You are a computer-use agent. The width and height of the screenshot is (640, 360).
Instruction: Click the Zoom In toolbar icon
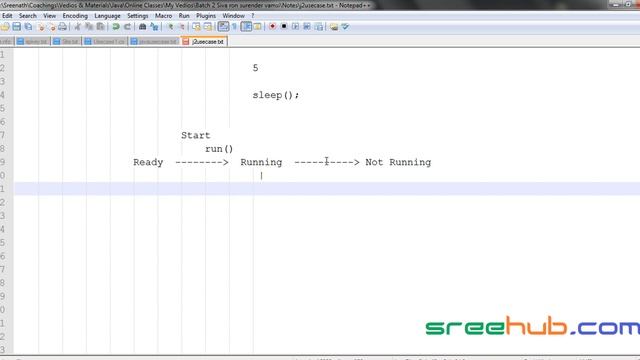coord(171,27)
